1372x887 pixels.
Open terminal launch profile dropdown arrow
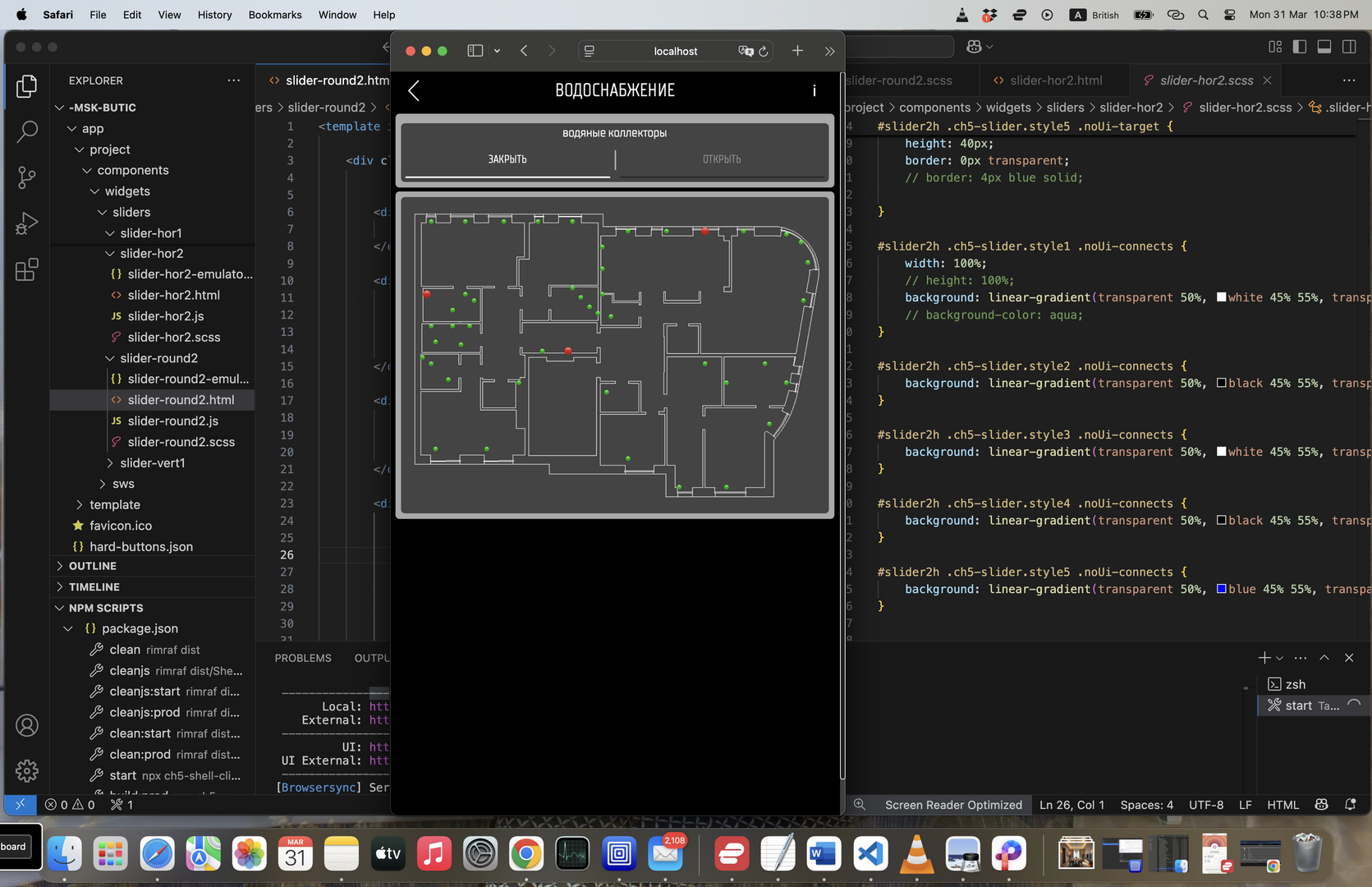(1279, 658)
